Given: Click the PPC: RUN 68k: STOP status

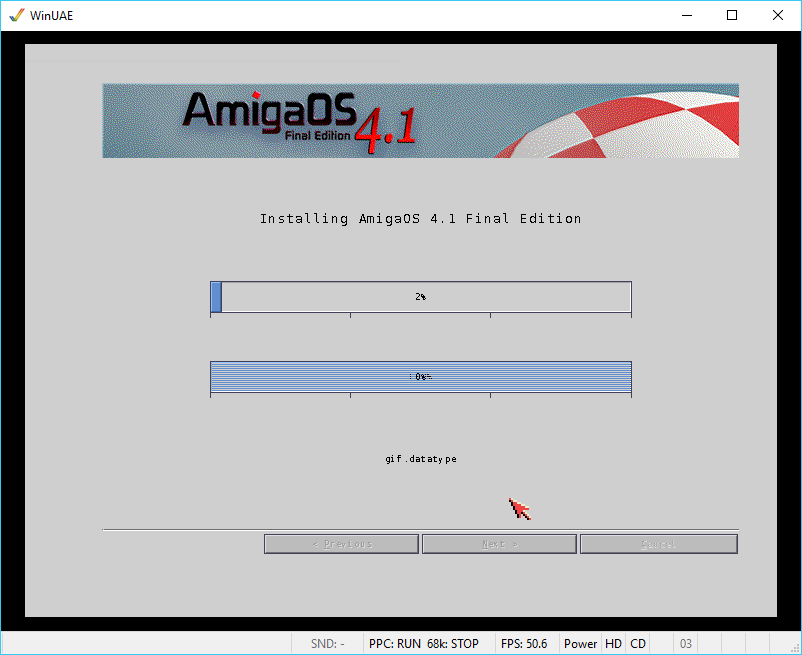Looking at the screenshot, I should coord(424,644).
